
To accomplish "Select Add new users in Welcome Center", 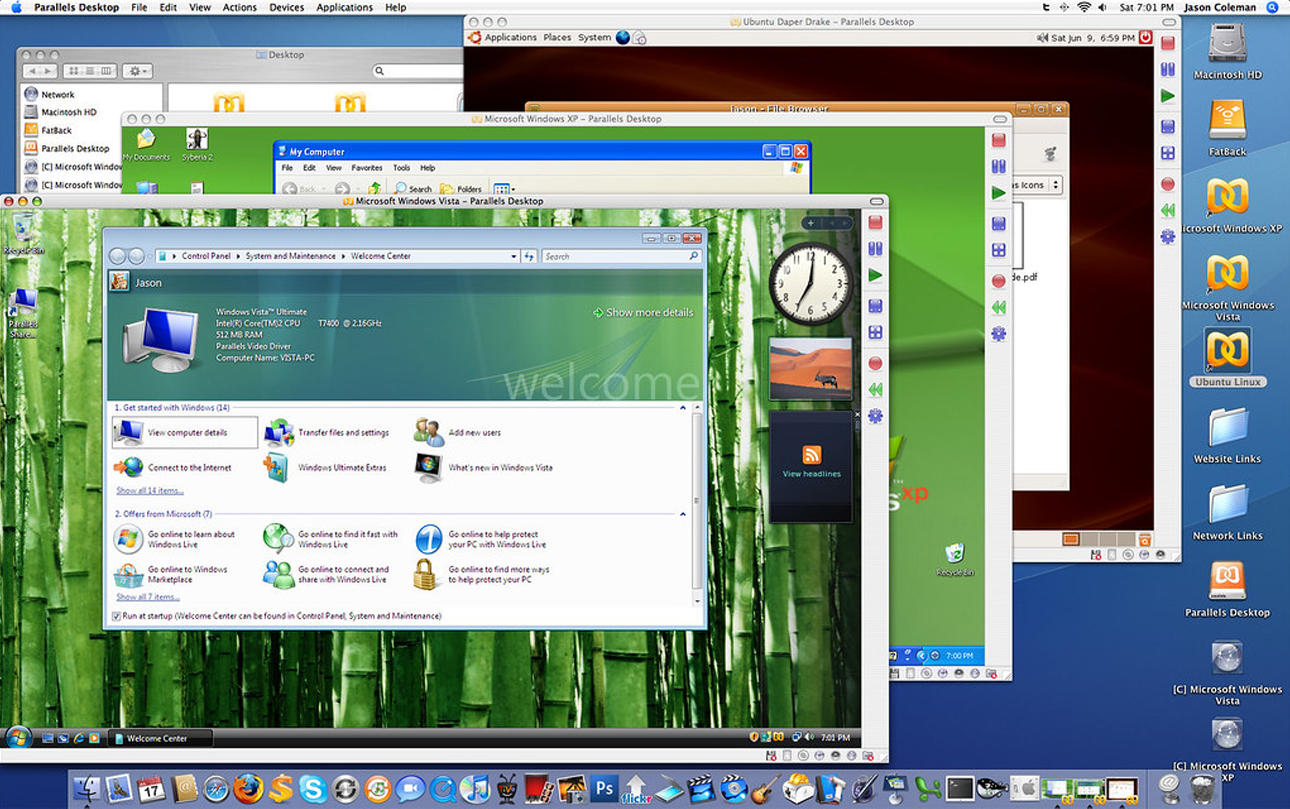I will 459,433.
